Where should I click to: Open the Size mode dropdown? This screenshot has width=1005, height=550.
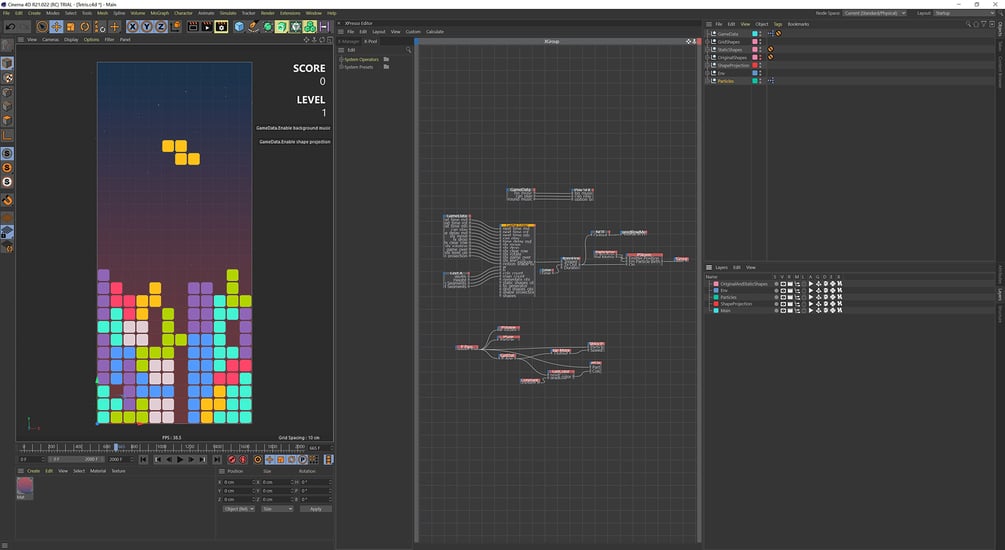pos(278,508)
